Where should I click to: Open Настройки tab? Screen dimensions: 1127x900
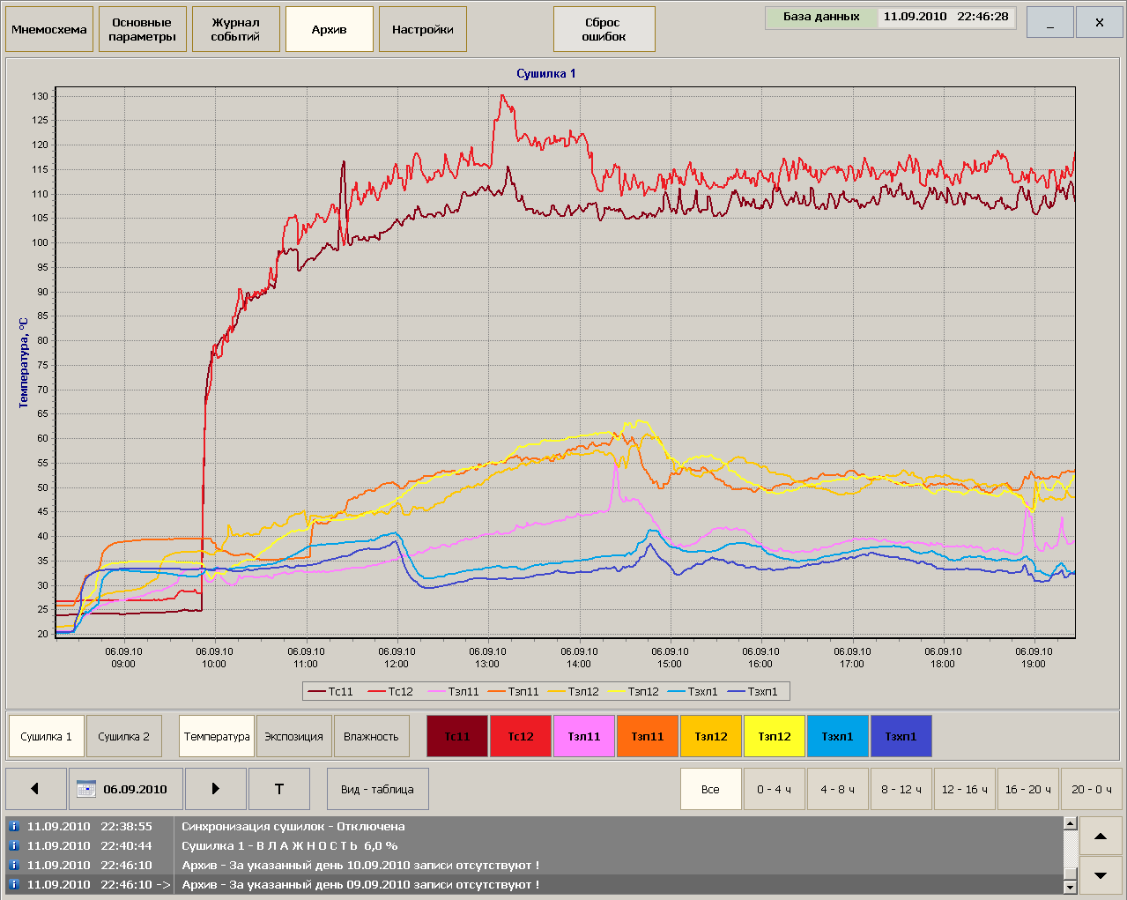422,29
